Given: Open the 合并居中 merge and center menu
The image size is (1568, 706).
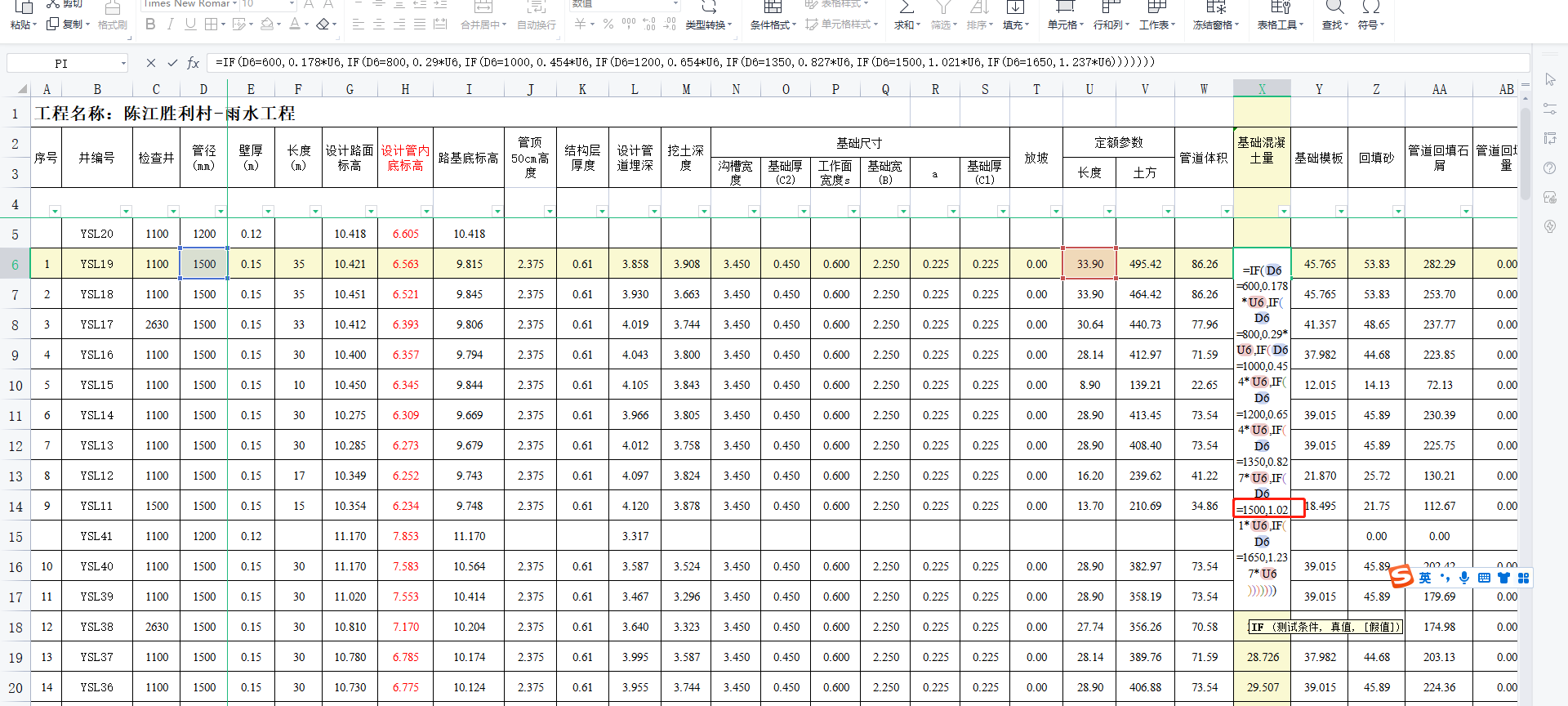Looking at the screenshot, I should pyautogui.click(x=483, y=25).
